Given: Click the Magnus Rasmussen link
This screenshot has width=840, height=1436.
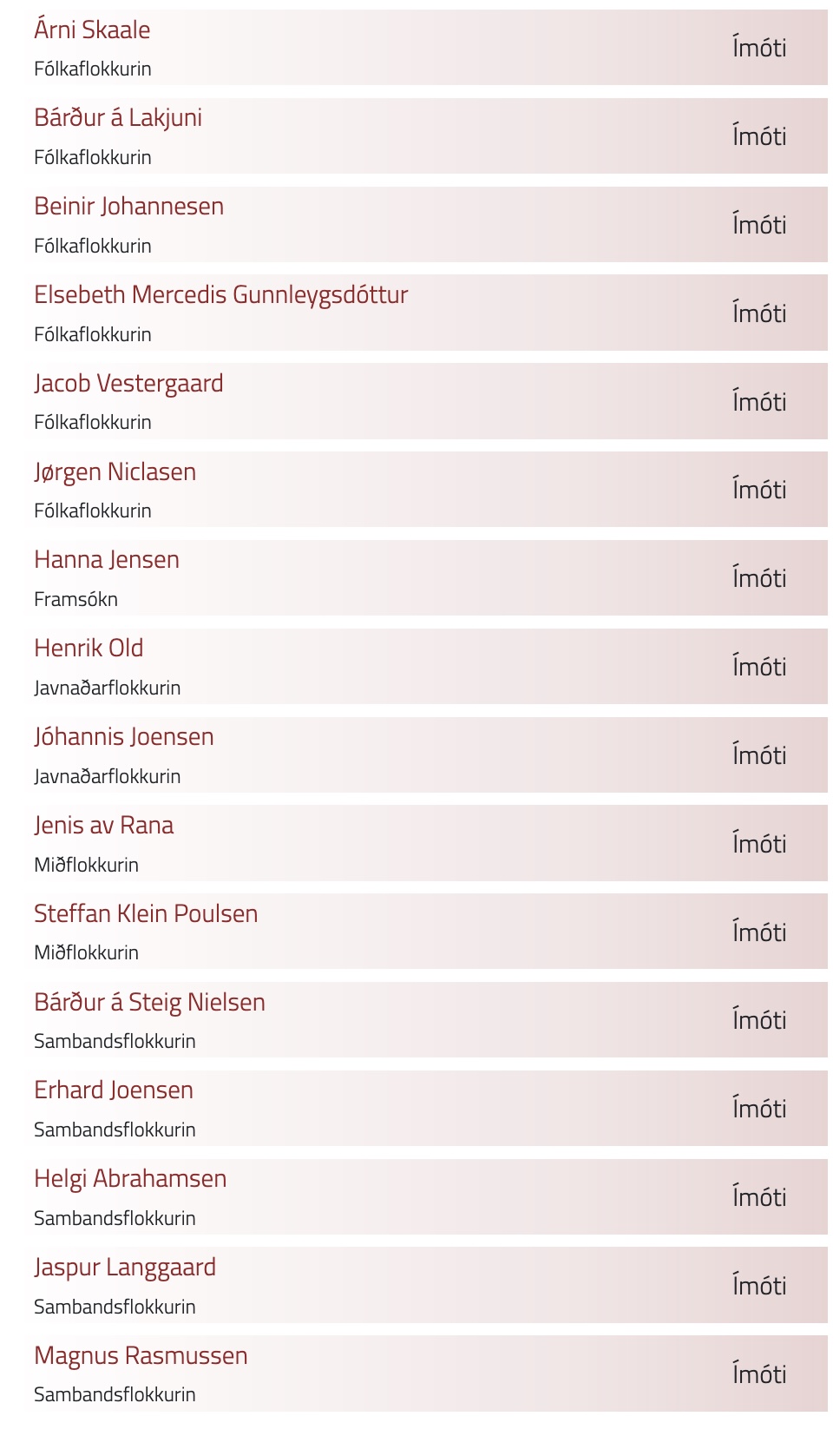Looking at the screenshot, I should 141,1355.
